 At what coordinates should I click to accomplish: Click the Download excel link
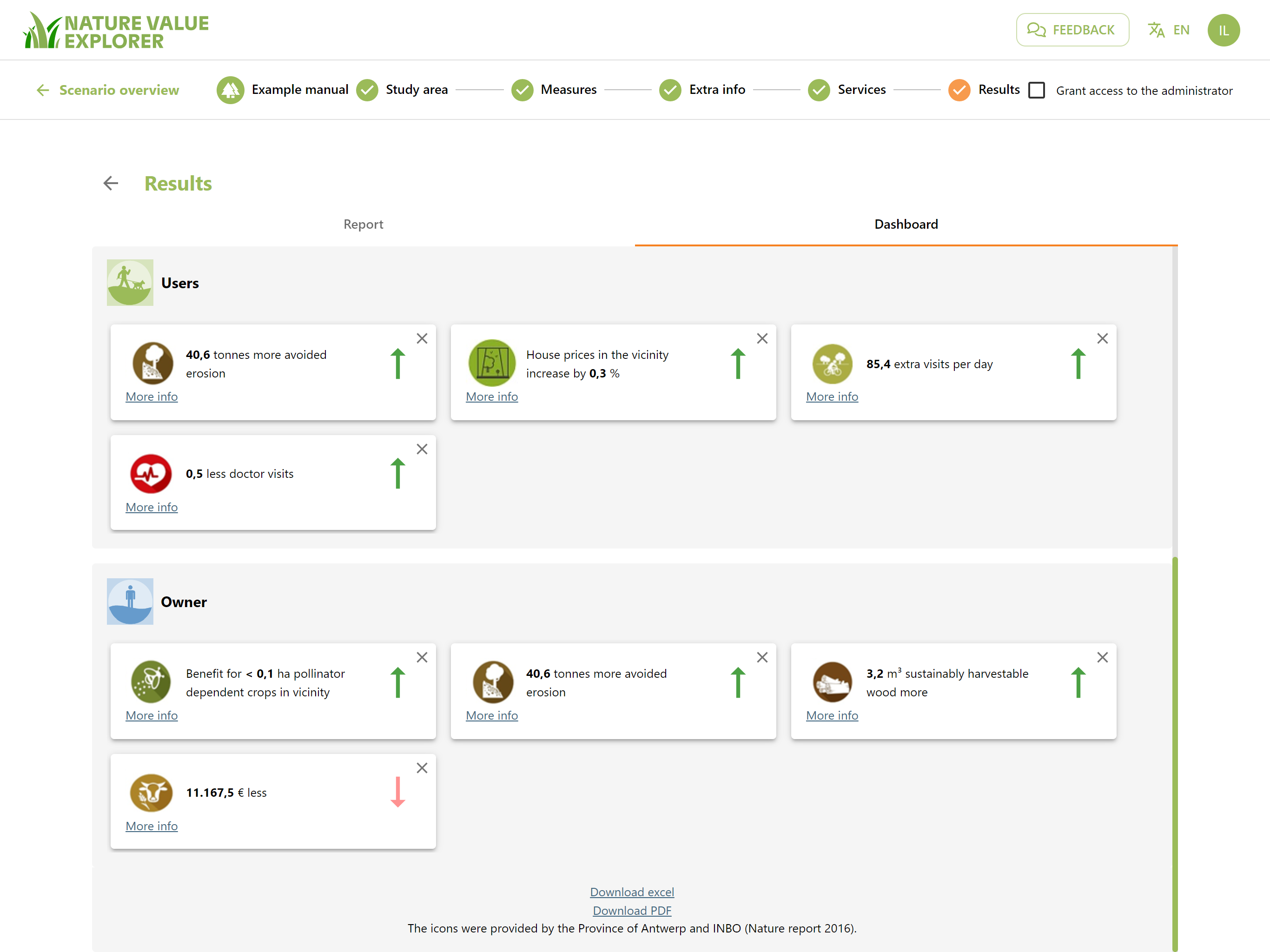point(632,892)
